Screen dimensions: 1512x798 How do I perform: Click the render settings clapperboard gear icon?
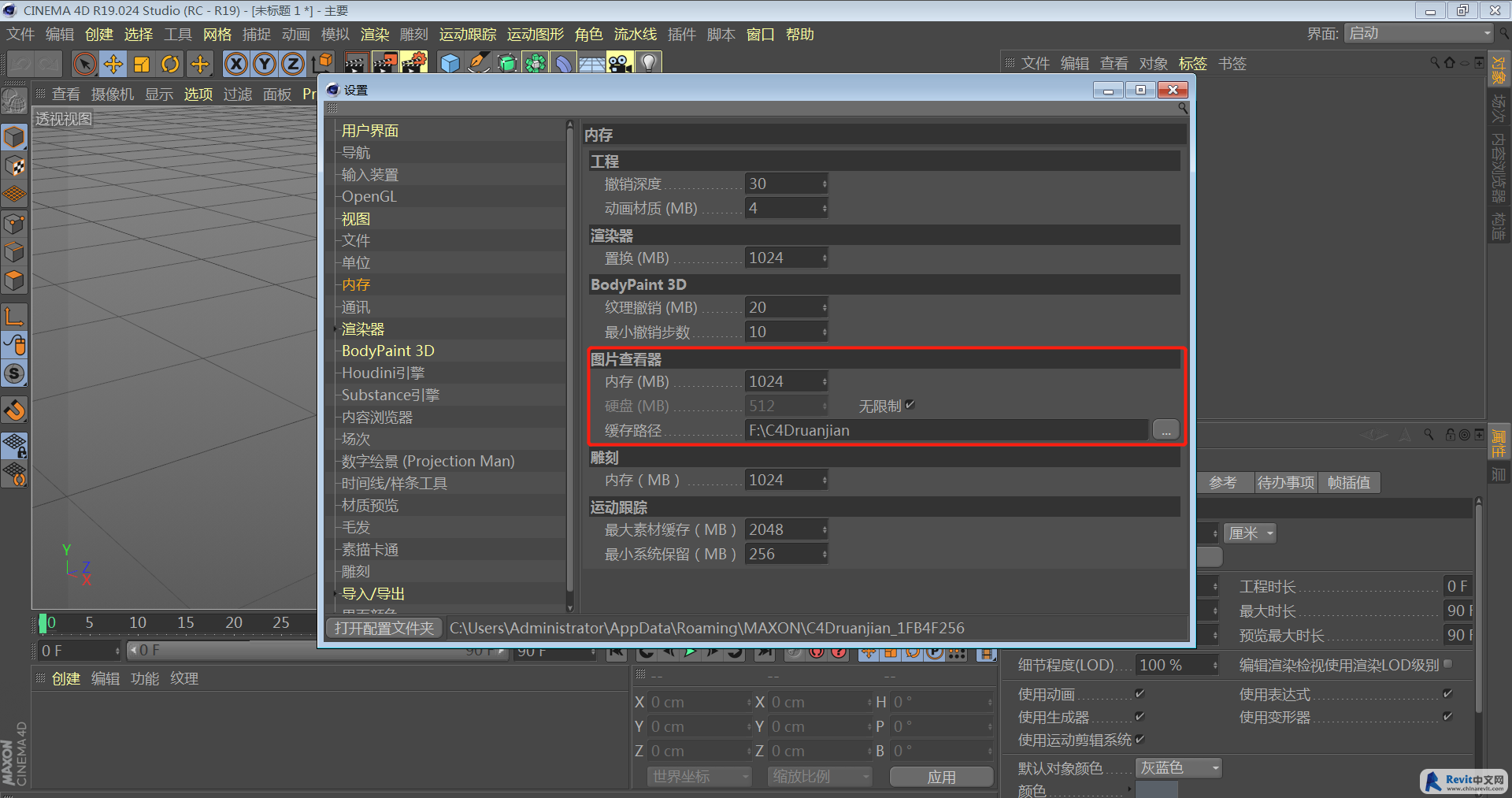(x=413, y=63)
